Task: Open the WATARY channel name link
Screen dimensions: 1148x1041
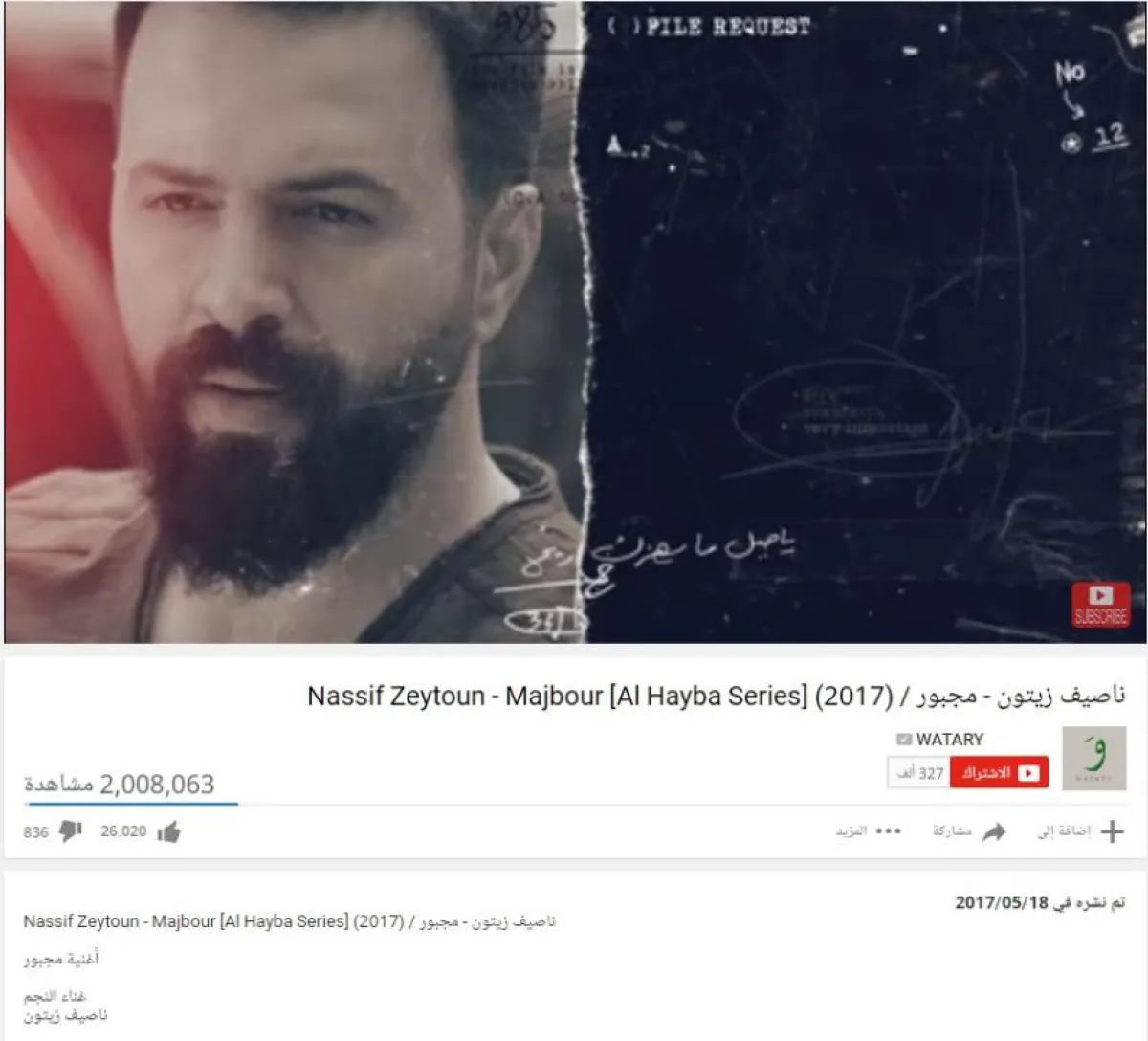Action: pos(950,740)
